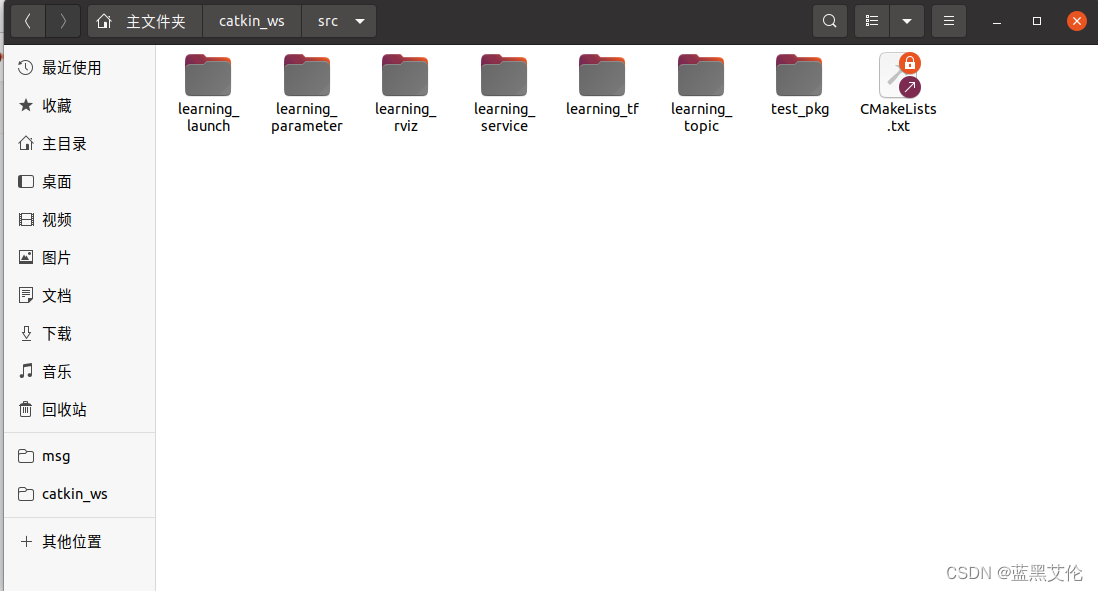Viewport: 1098px width, 591px height.
Task: Select the learning_parameter folder icon
Action: pyautogui.click(x=307, y=75)
